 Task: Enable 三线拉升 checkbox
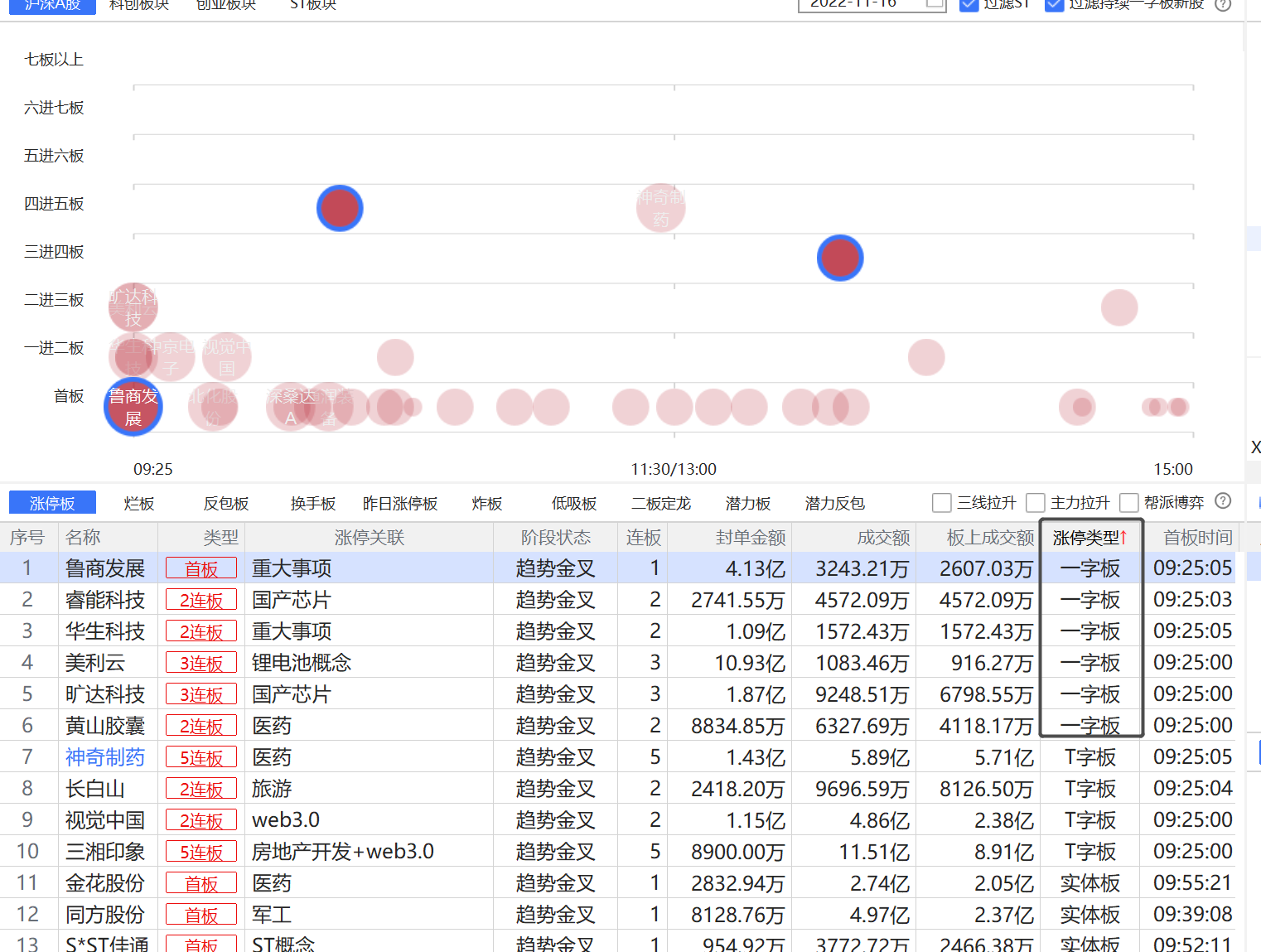point(942,503)
